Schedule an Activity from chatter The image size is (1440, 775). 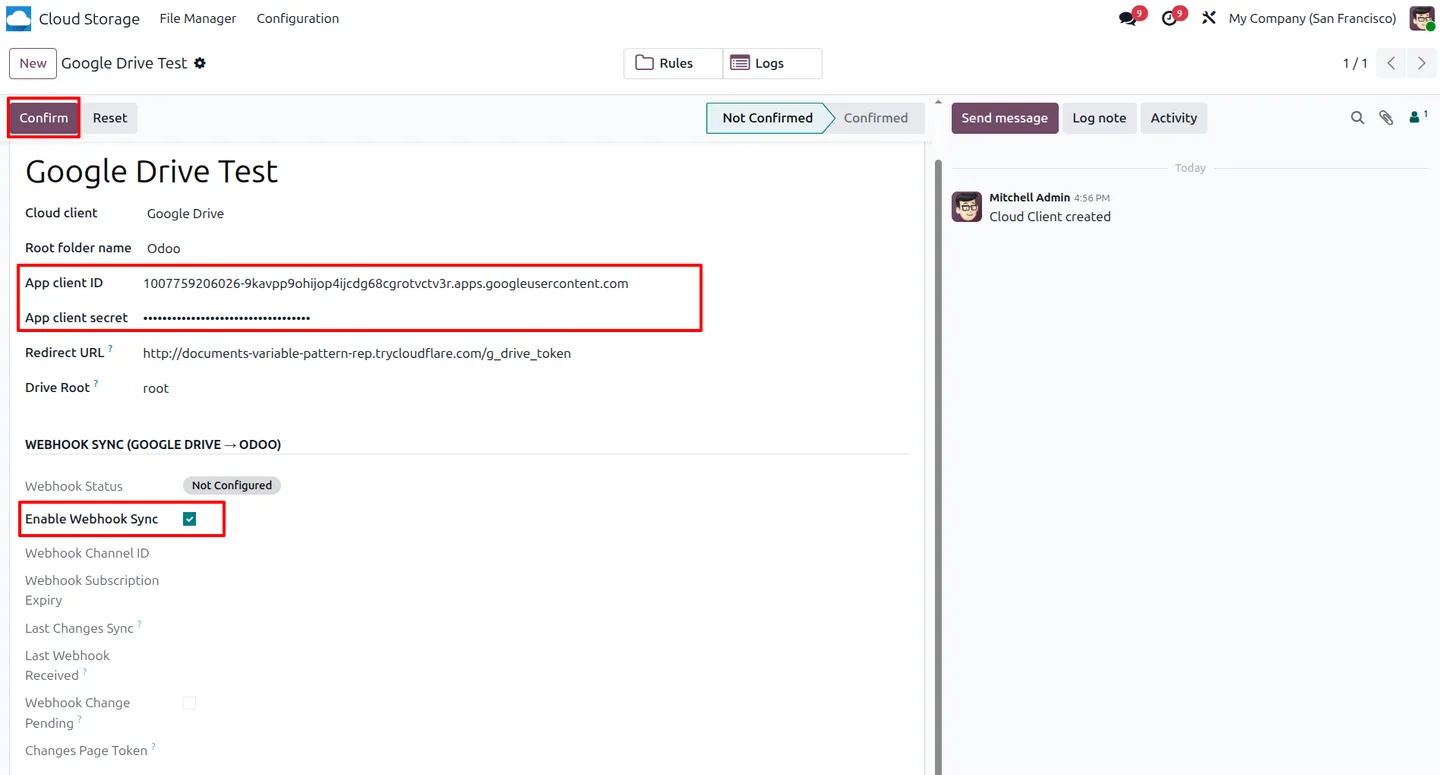click(x=1174, y=118)
